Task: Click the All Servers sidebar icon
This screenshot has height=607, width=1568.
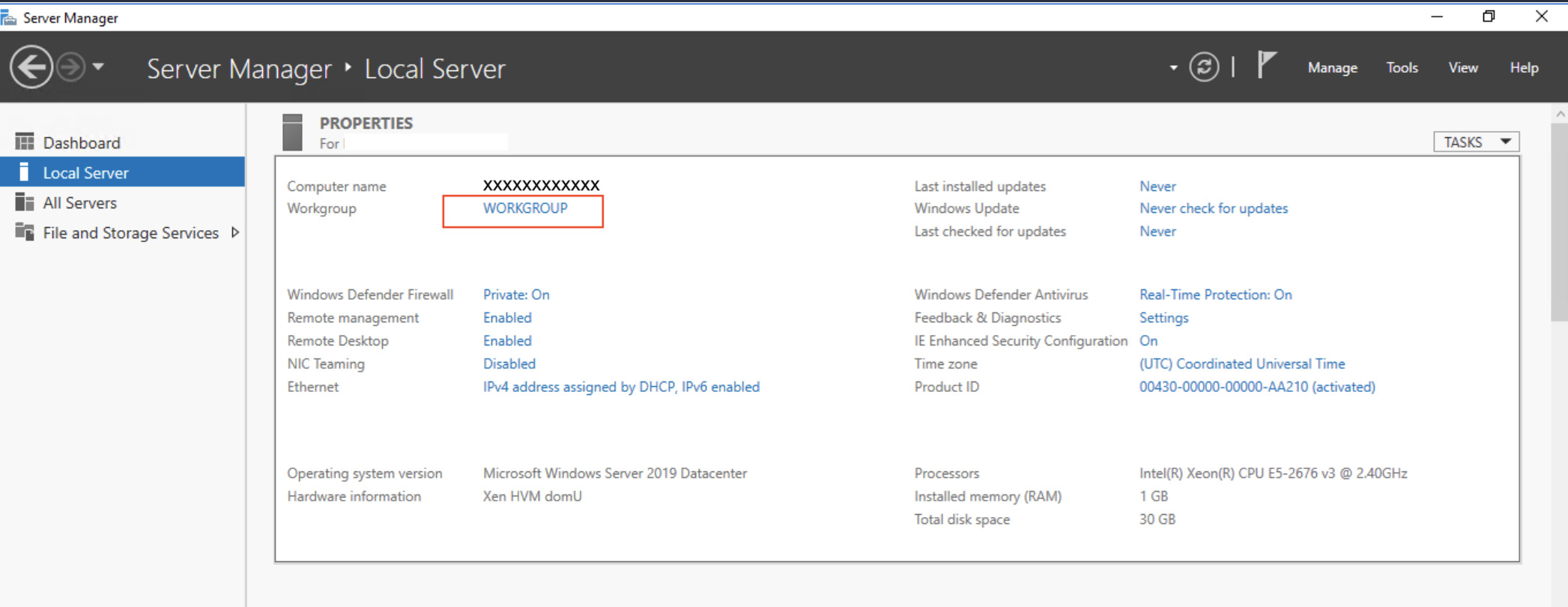Action: pyautogui.click(x=25, y=202)
